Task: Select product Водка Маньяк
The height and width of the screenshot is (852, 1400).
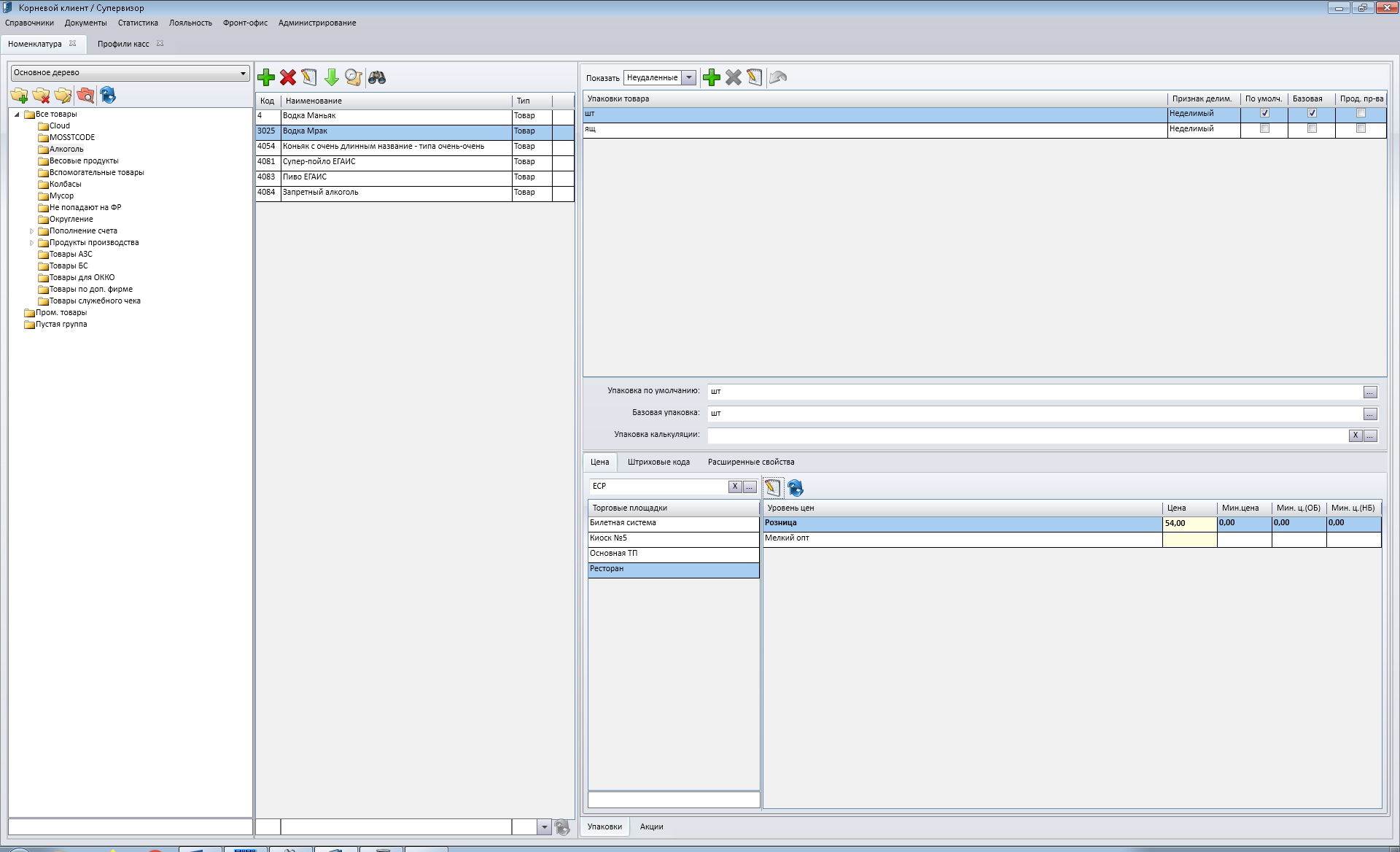Action: [x=414, y=117]
